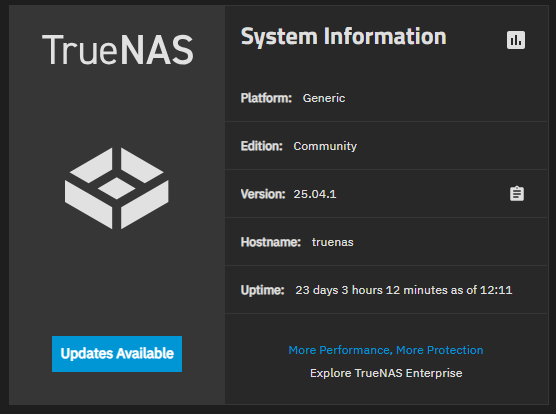556x414 pixels.
Task: Select the System Information heading
Action: (x=343, y=37)
